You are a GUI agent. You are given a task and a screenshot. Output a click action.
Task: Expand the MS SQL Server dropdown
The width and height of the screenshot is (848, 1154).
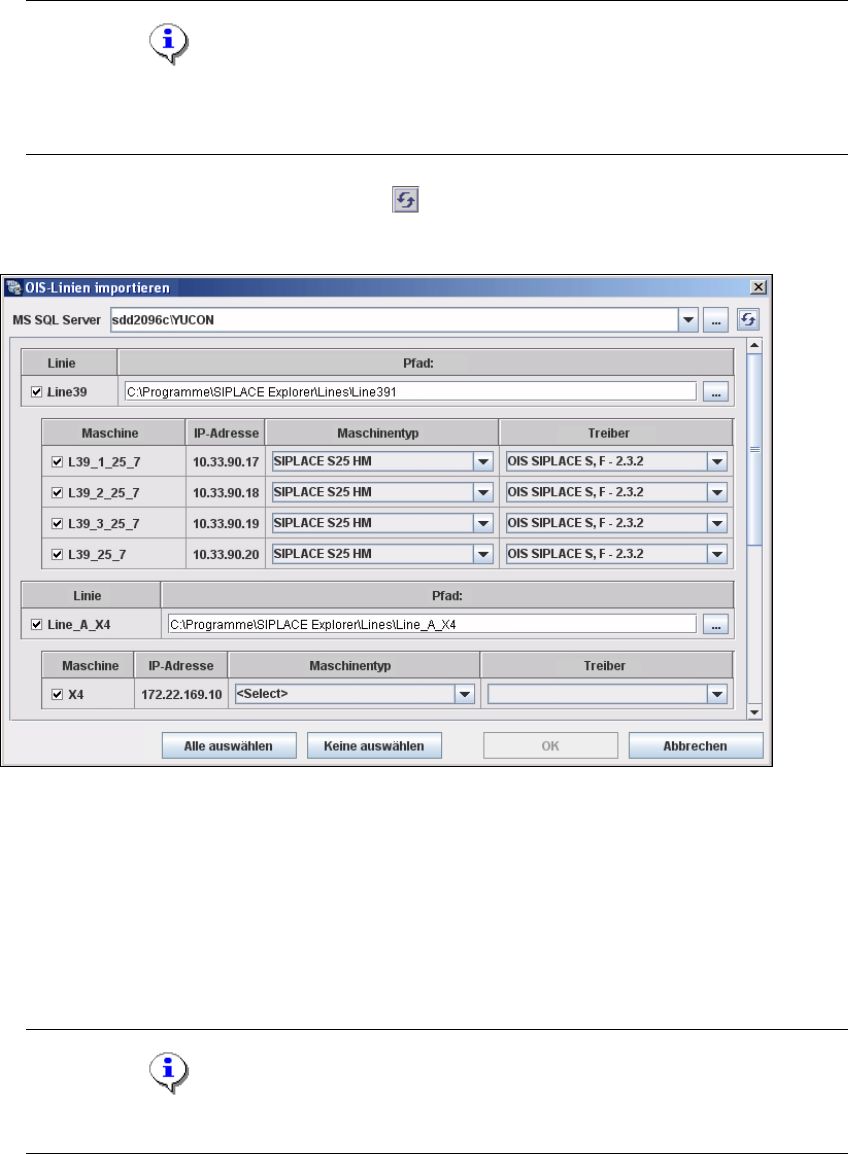click(688, 320)
